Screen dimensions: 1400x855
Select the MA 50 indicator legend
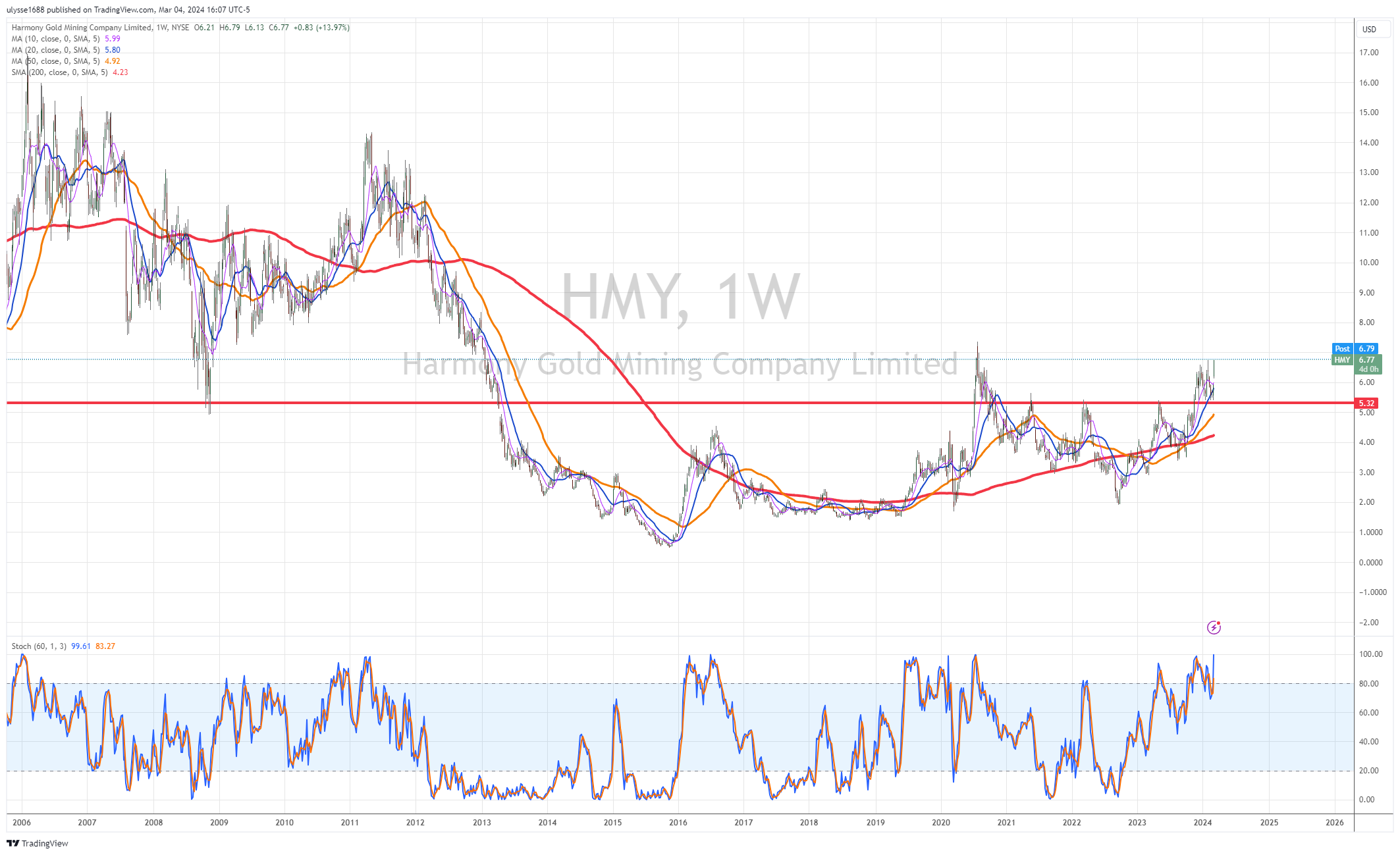[x=56, y=61]
